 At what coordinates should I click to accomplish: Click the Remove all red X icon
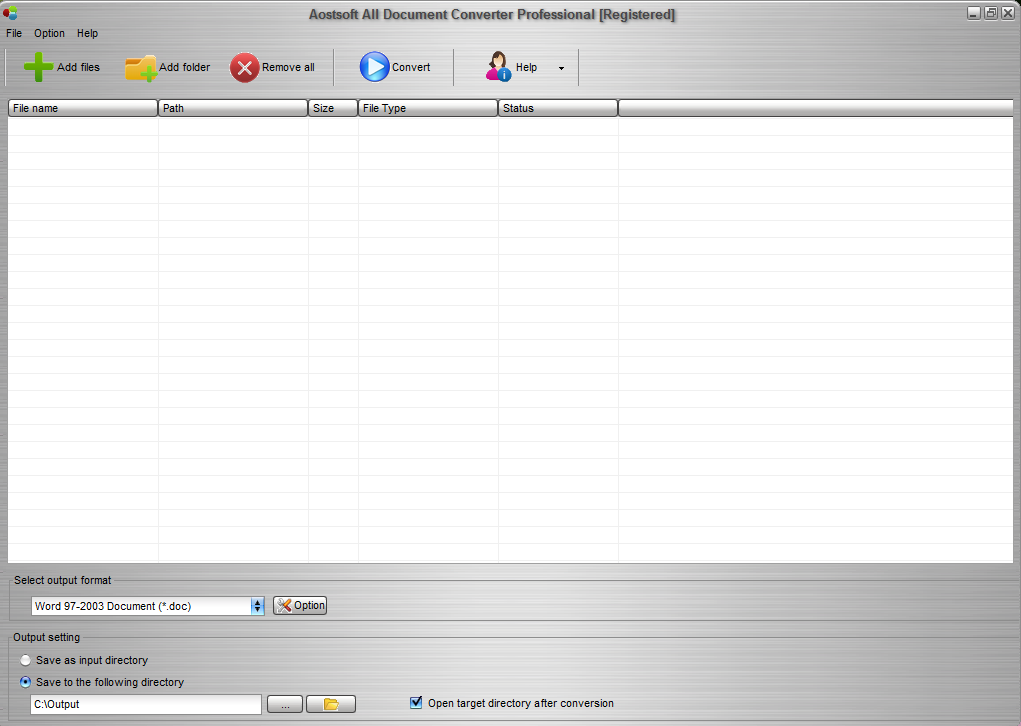pos(245,67)
